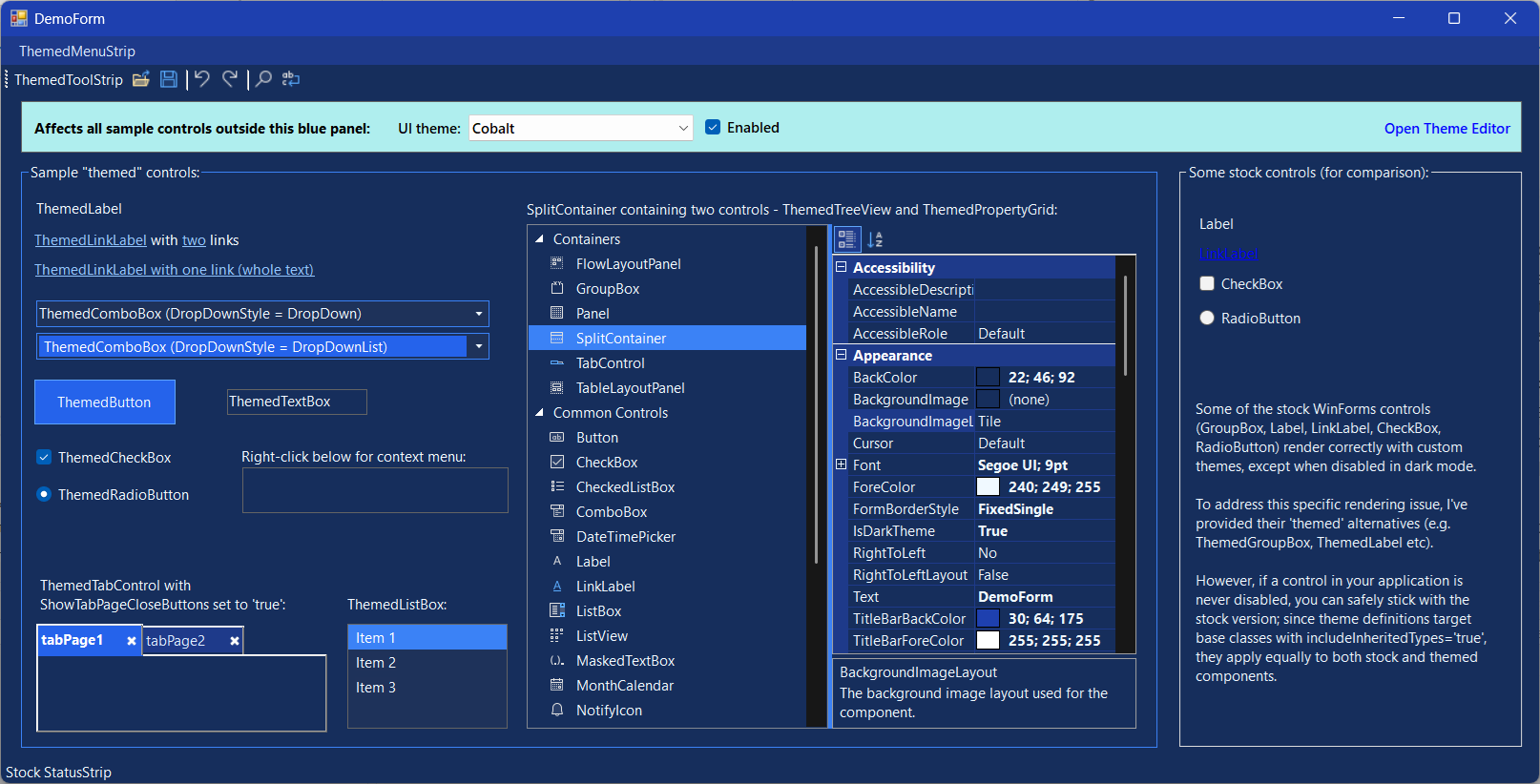Click the stock LinkLabel

coord(1228,254)
